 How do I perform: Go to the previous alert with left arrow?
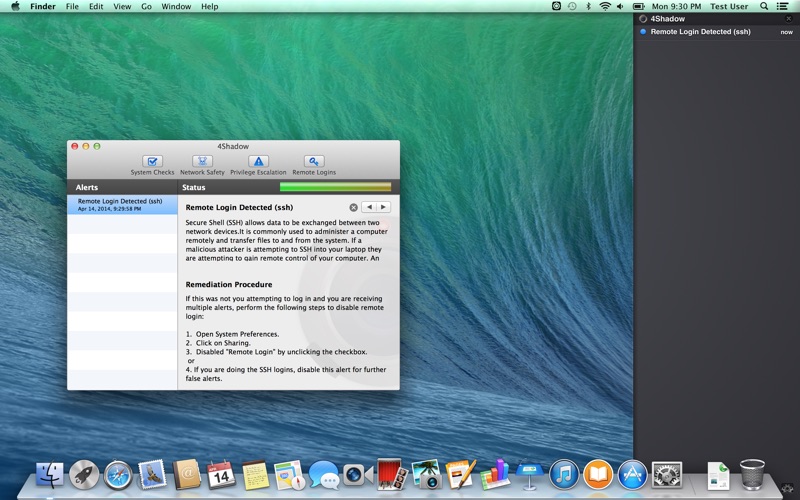[x=369, y=207]
